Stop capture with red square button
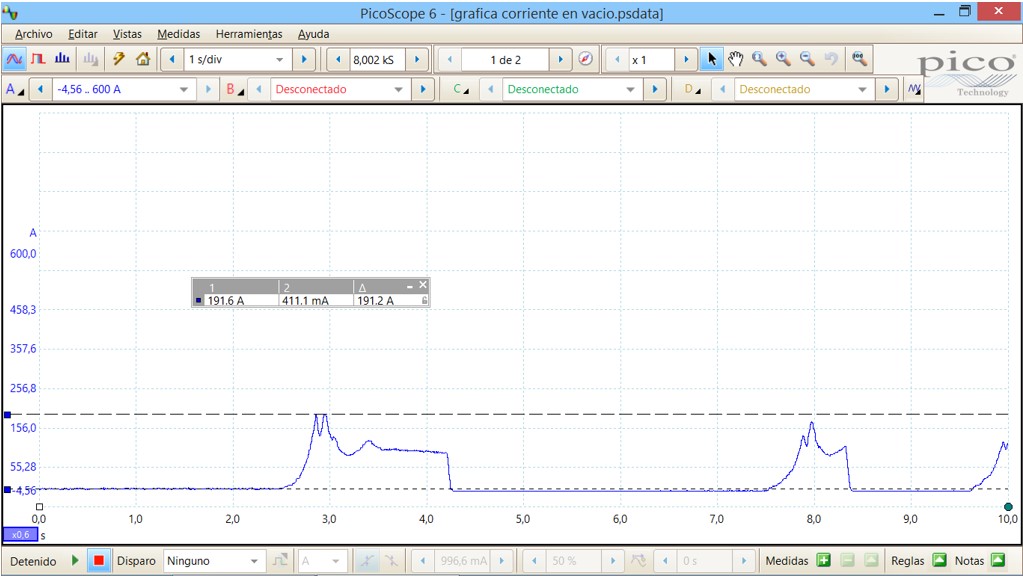1023x576 pixels. tap(99, 560)
